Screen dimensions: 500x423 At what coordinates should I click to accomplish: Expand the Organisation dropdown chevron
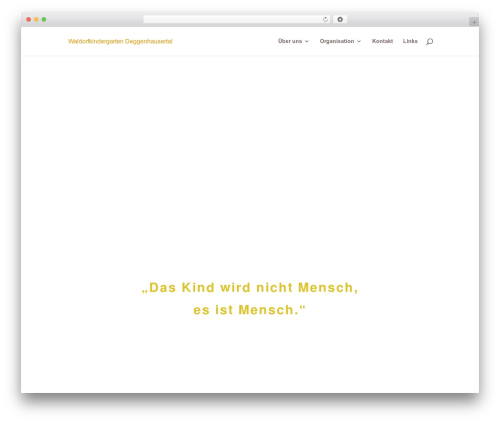pyautogui.click(x=359, y=41)
